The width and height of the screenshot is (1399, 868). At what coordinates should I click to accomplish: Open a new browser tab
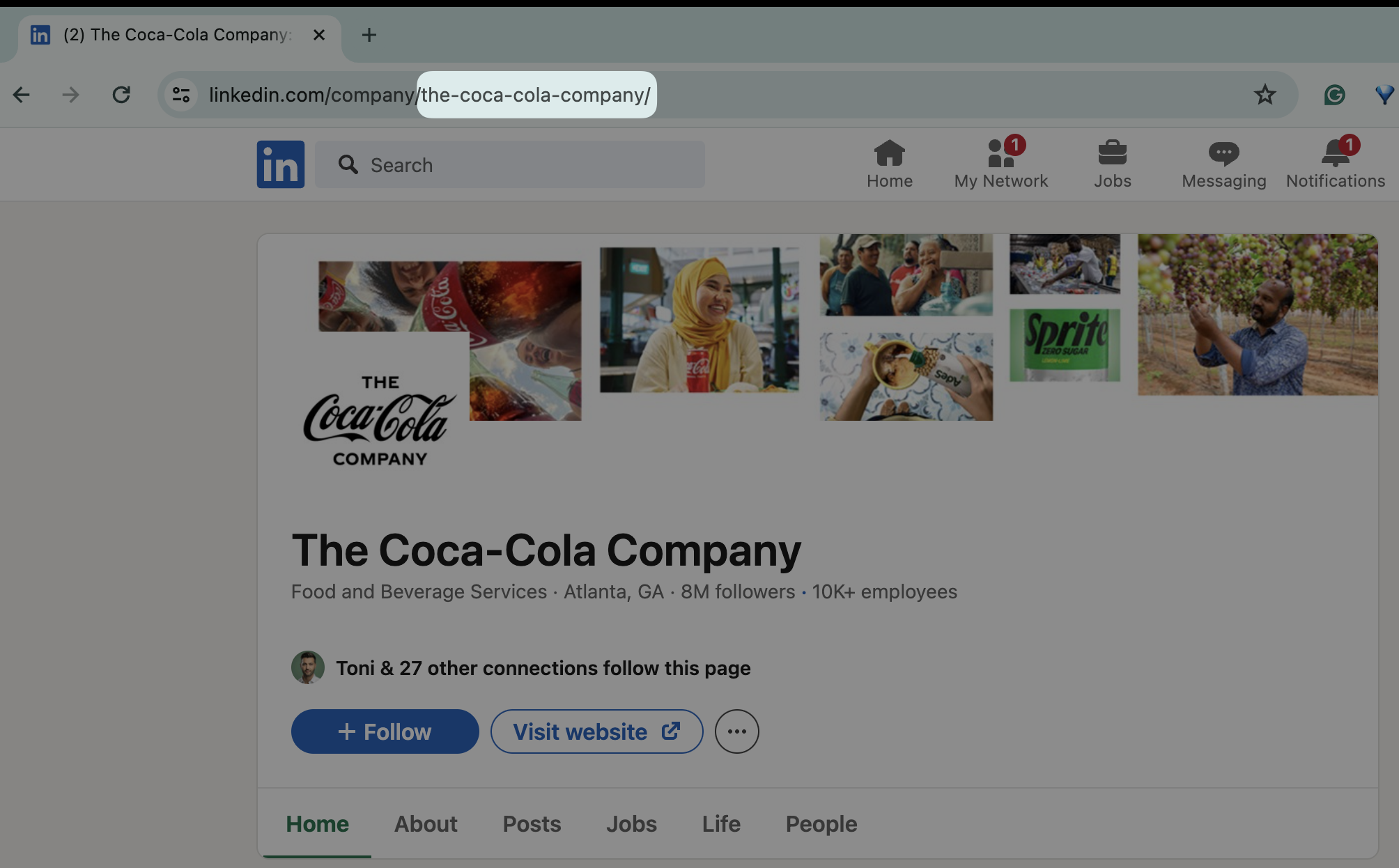click(x=369, y=35)
